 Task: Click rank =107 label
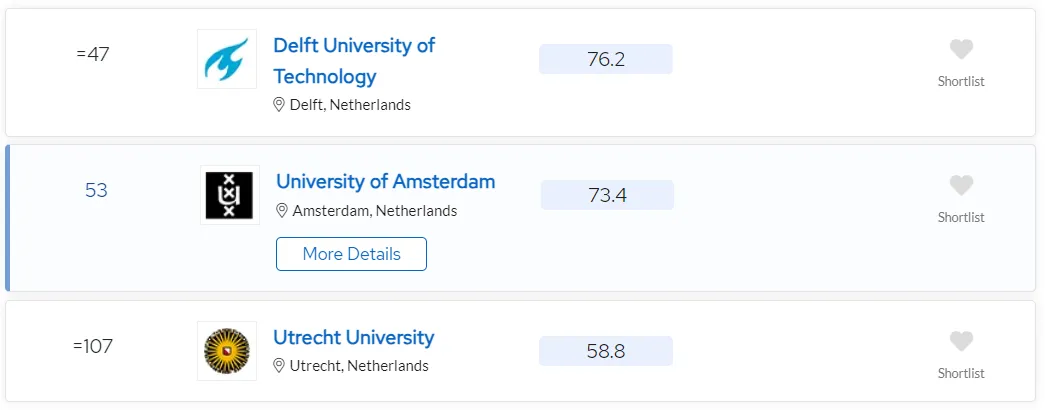pos(93,347)
